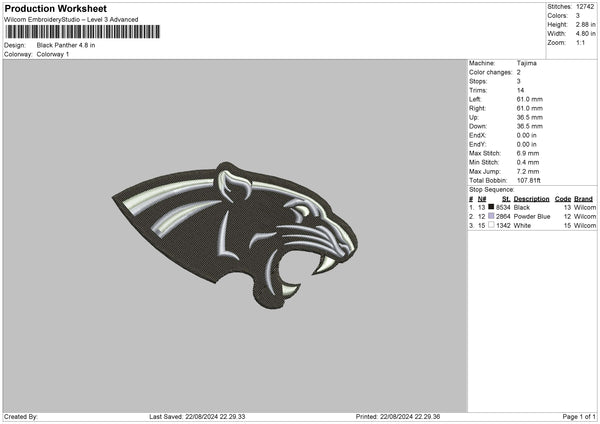Click the barcode under the header
This screenshot has width=600, height=424.
[83, 32]
